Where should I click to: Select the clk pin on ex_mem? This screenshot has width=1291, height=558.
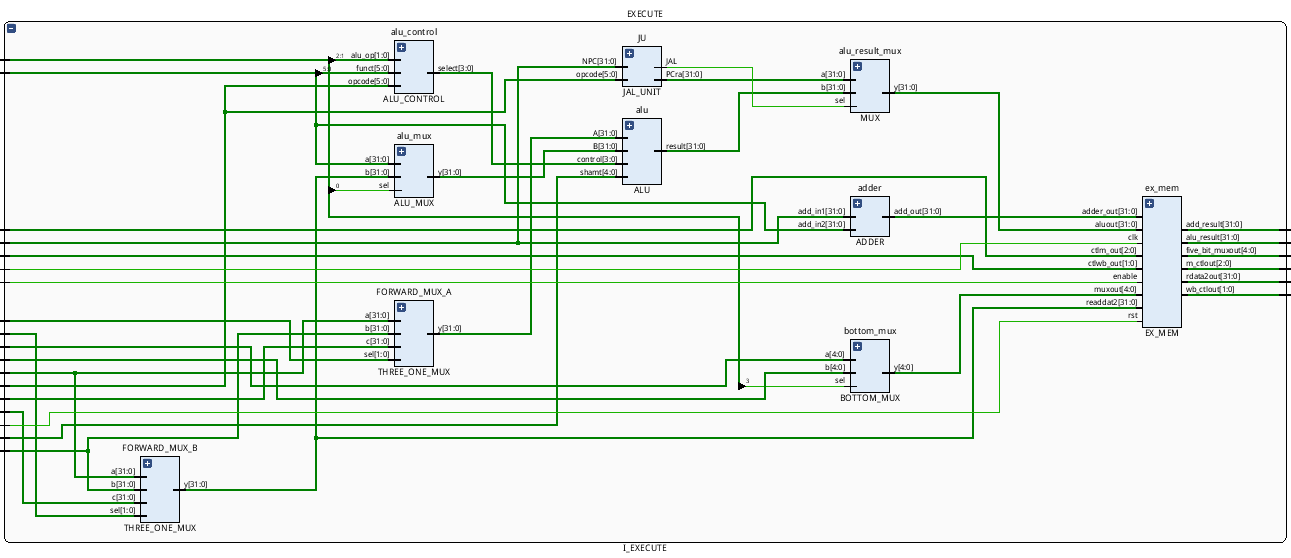1133,237
